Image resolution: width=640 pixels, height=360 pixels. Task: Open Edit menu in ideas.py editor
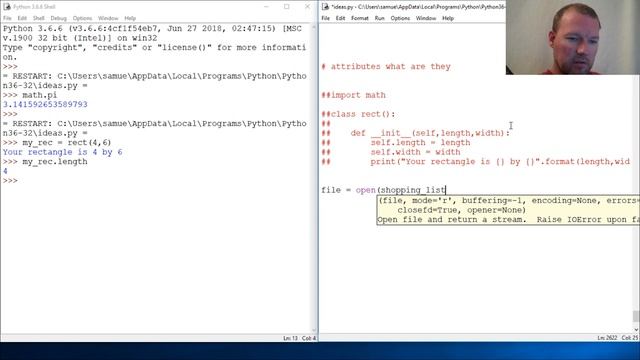click(340, 18)
